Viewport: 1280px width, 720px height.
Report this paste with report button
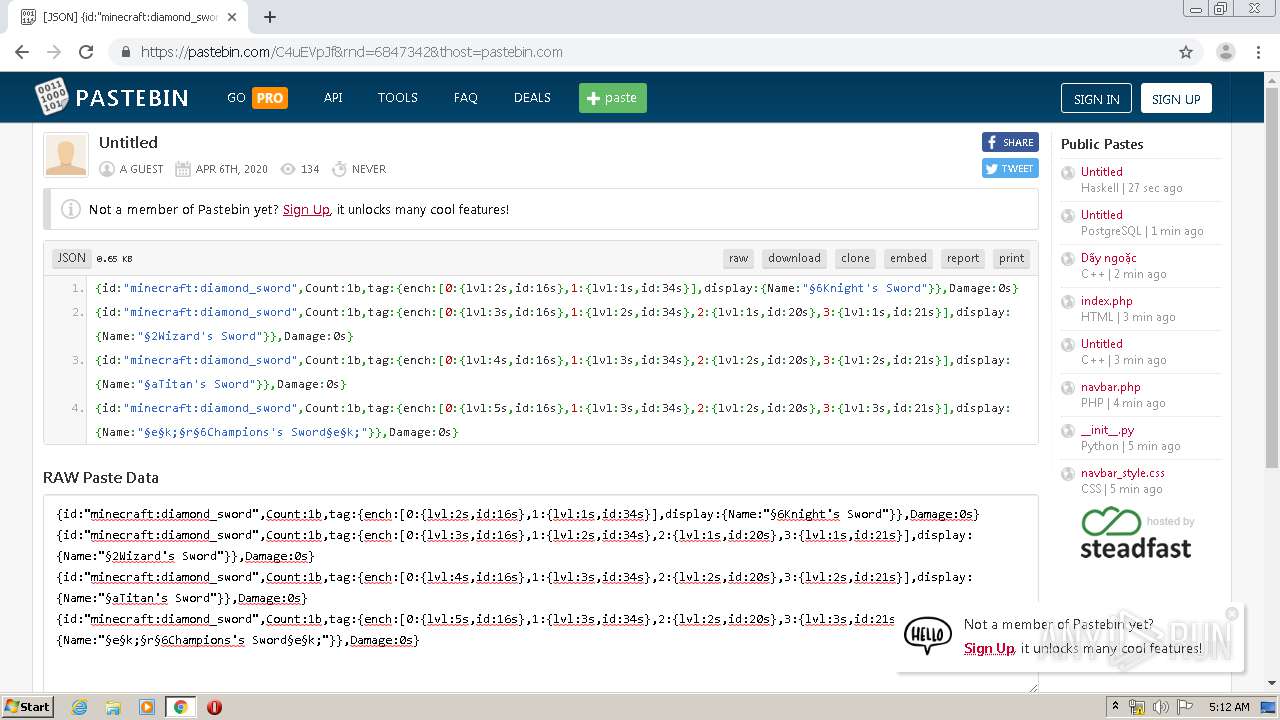(x=963, y=258)
